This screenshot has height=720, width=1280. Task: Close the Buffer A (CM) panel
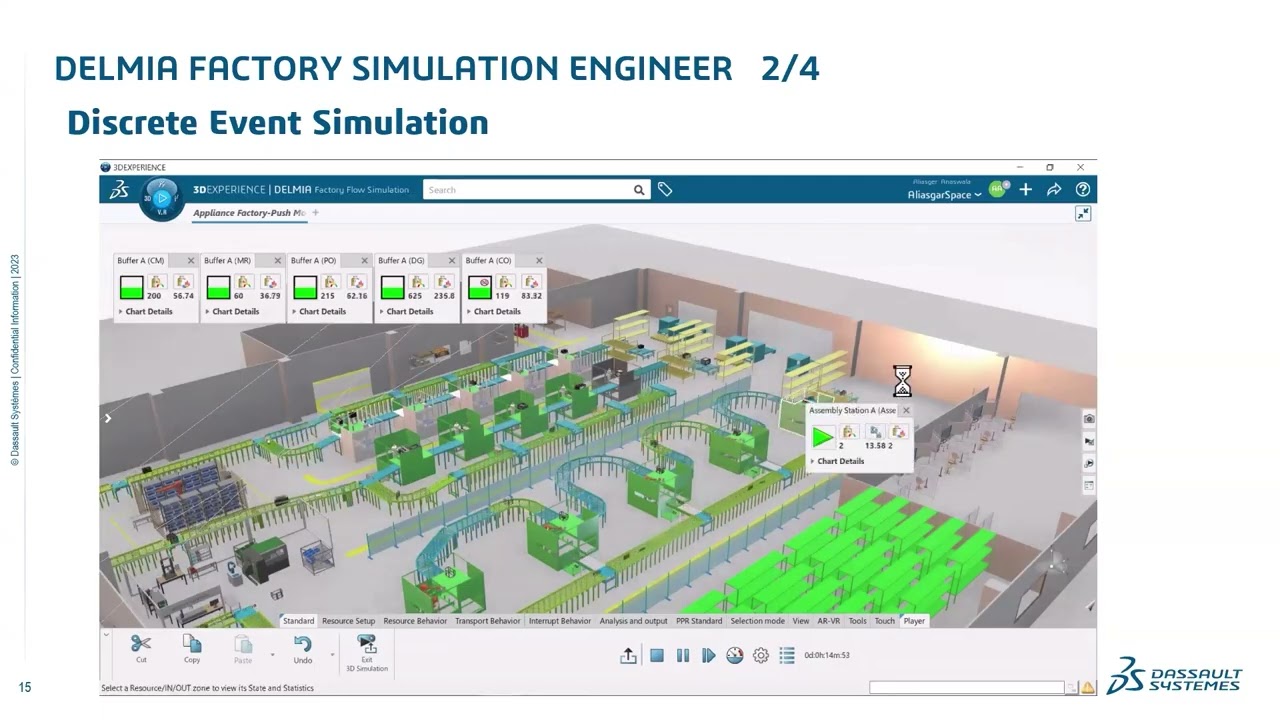point(191,261)
